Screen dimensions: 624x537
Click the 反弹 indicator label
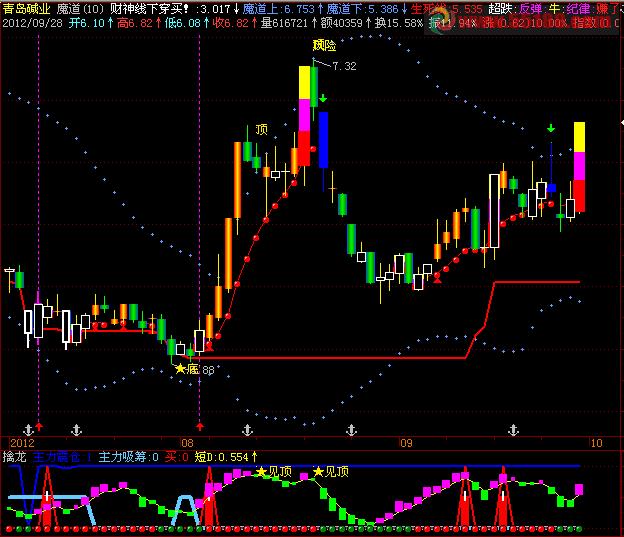click(x=531, y=9)
